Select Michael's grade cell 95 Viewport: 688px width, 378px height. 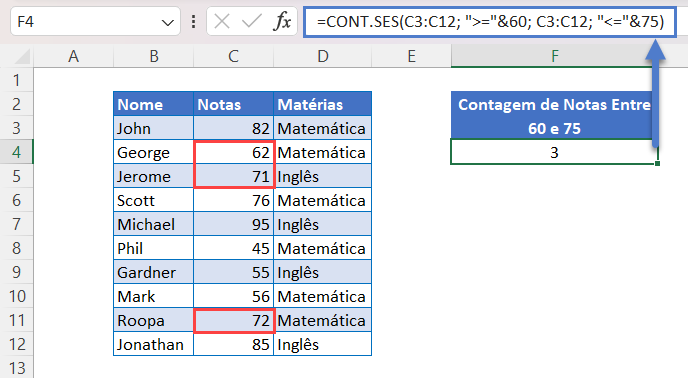(x=233, y=224)
